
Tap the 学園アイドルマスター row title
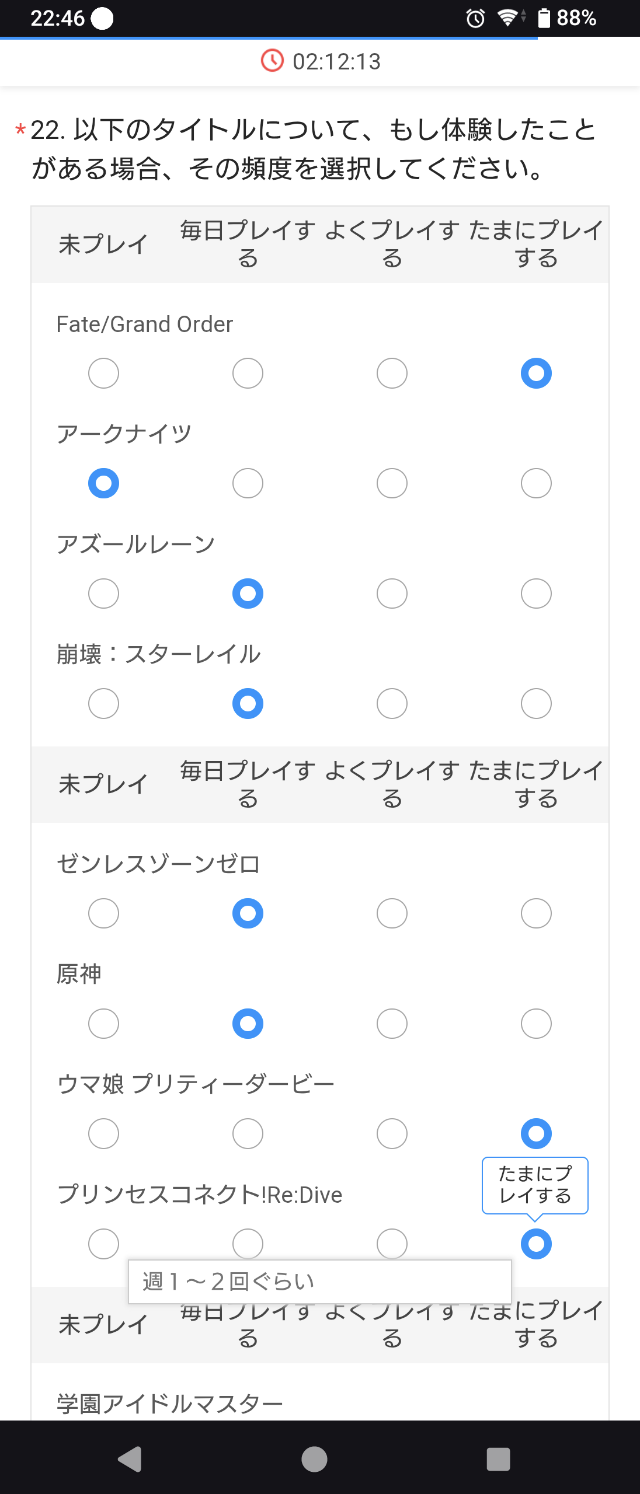point(170,1404)
